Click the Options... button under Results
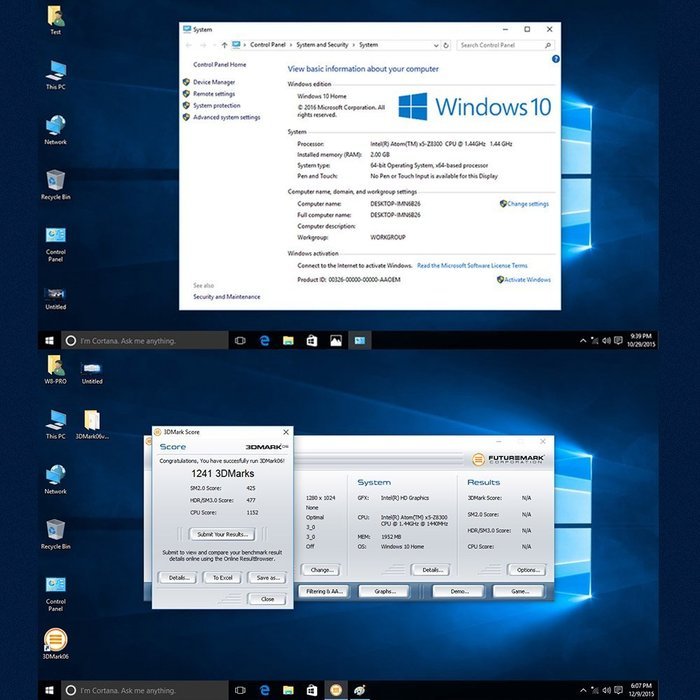This screenshot has width=700, height=700. click(527, 570)
